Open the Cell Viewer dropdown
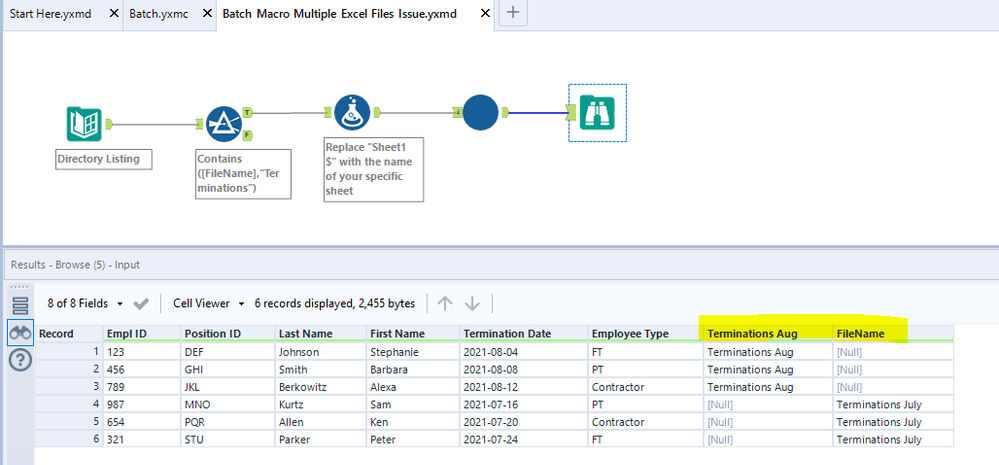The height and width of the screenshot is (465, 999). [208, 304]
